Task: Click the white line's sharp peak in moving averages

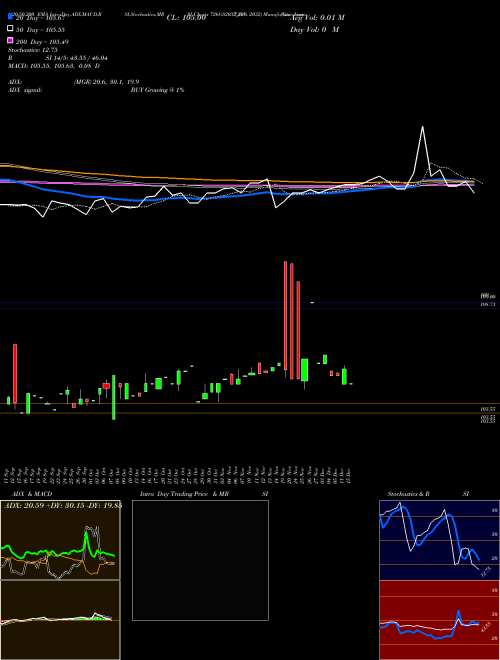Action: point(423,127)
